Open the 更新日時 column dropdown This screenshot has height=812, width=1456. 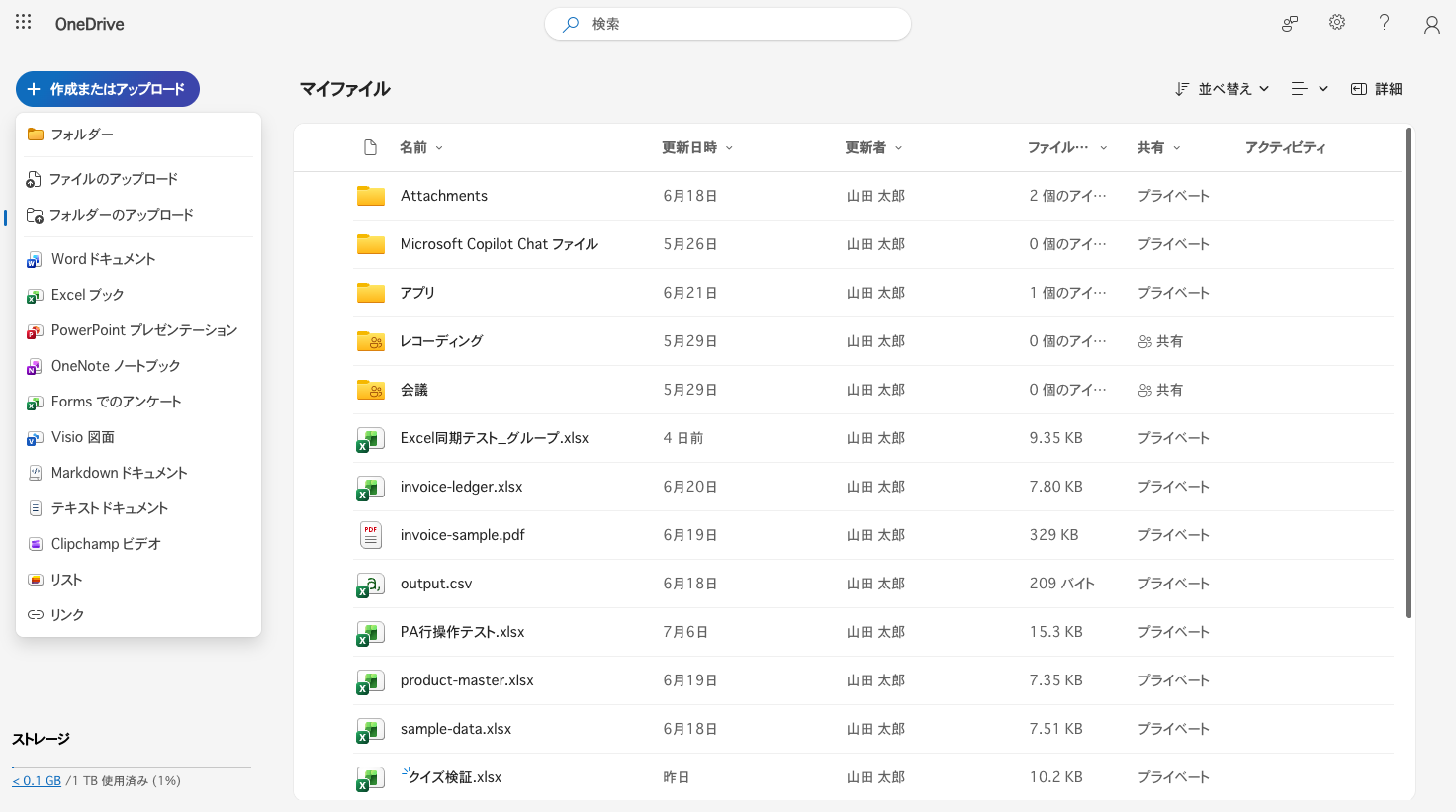(x=697, y=147)
